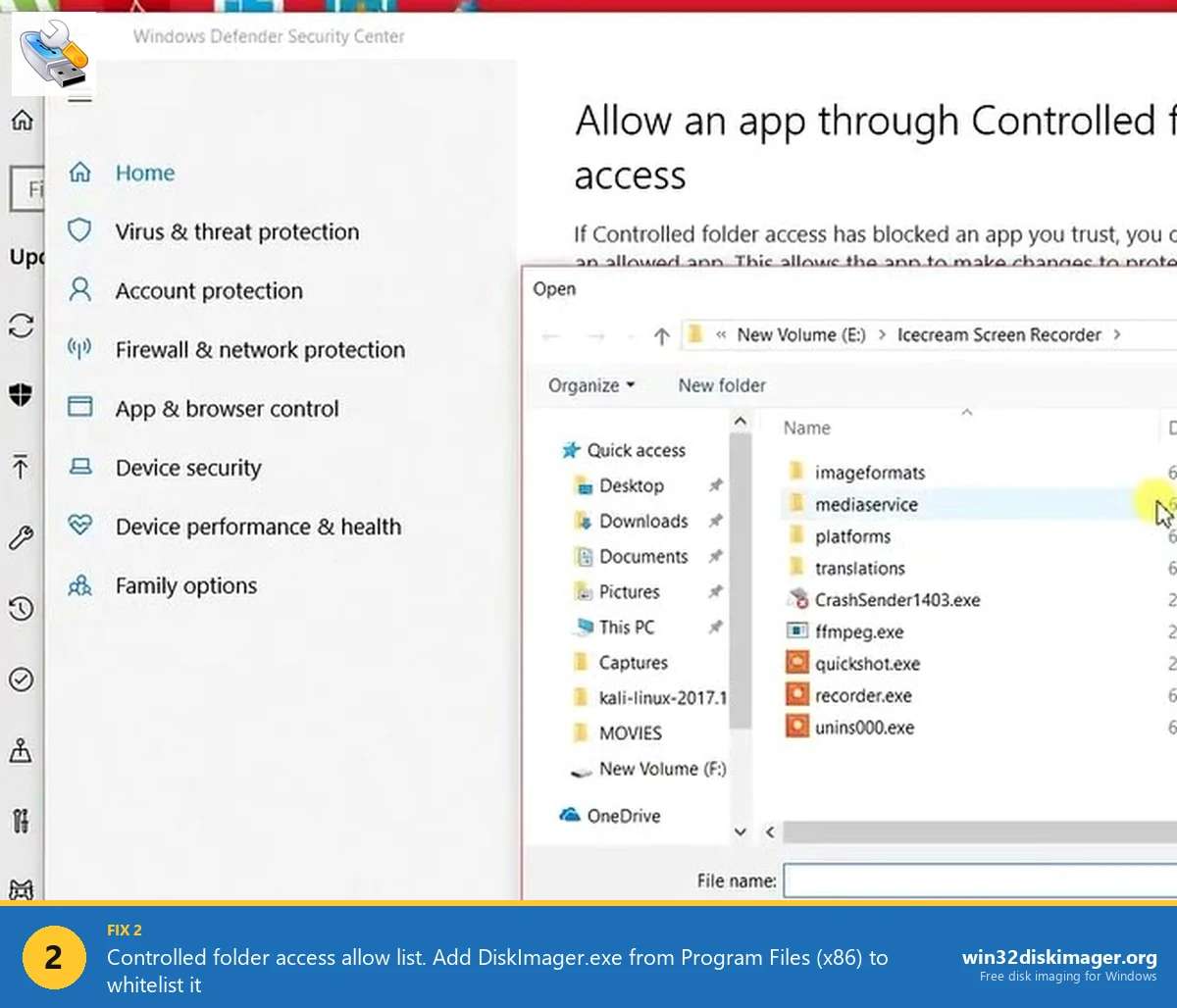Select the Device security laptop icon

click(79, 468)
